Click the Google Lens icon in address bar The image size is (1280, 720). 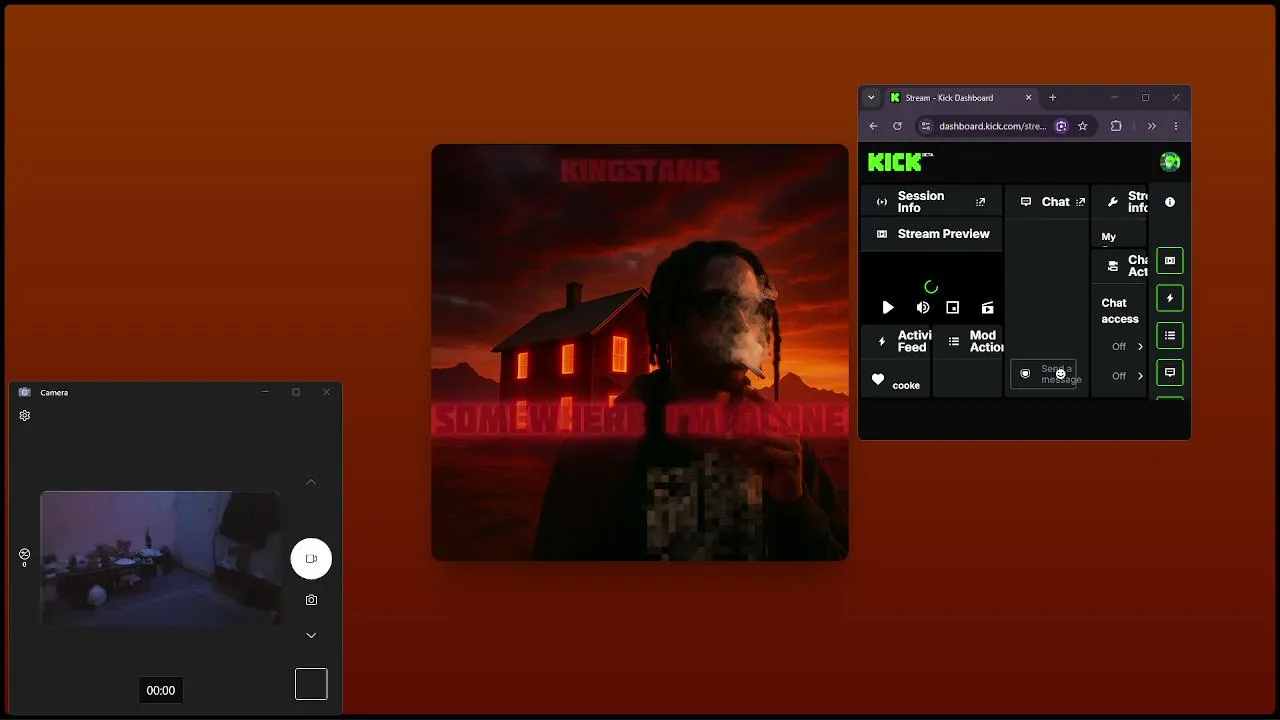coord(1061,126)
